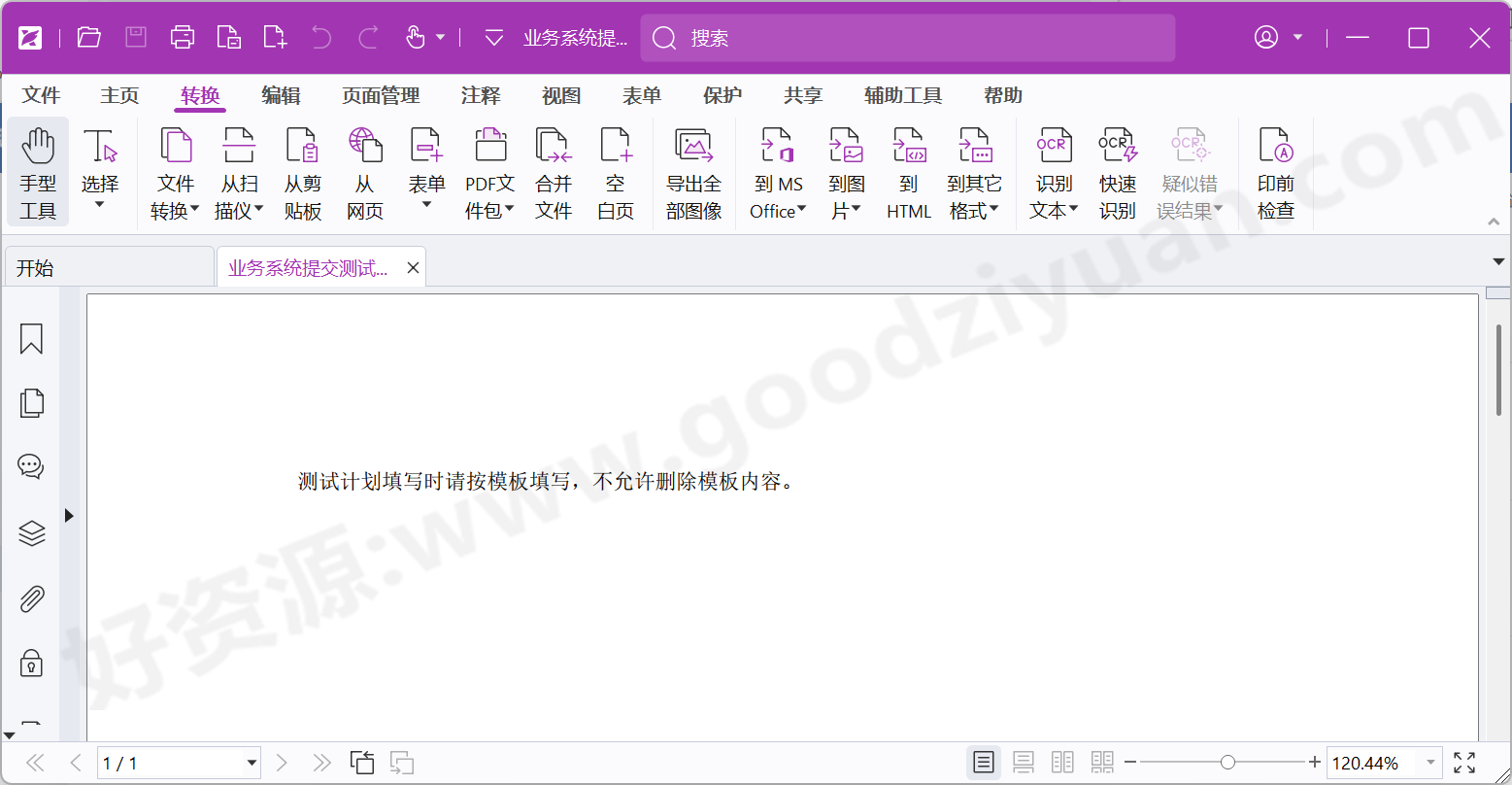Toggle facing pages view mode
1512x785 pixels.
click(x=1062, y=763)
